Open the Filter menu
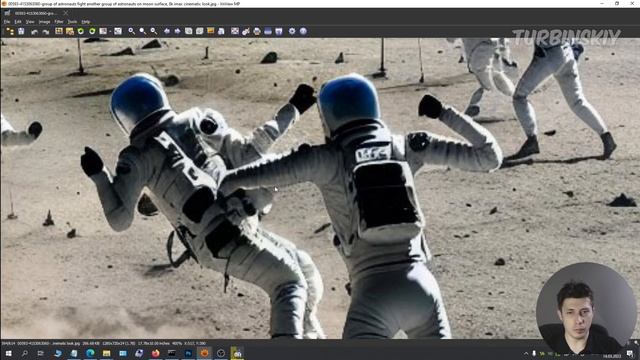This screenshot has width=640, height=360. [59, 22]
